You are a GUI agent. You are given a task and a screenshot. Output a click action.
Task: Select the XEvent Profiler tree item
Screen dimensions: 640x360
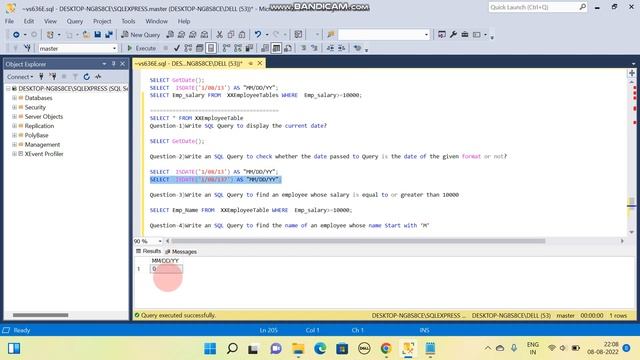click(44, 154)
